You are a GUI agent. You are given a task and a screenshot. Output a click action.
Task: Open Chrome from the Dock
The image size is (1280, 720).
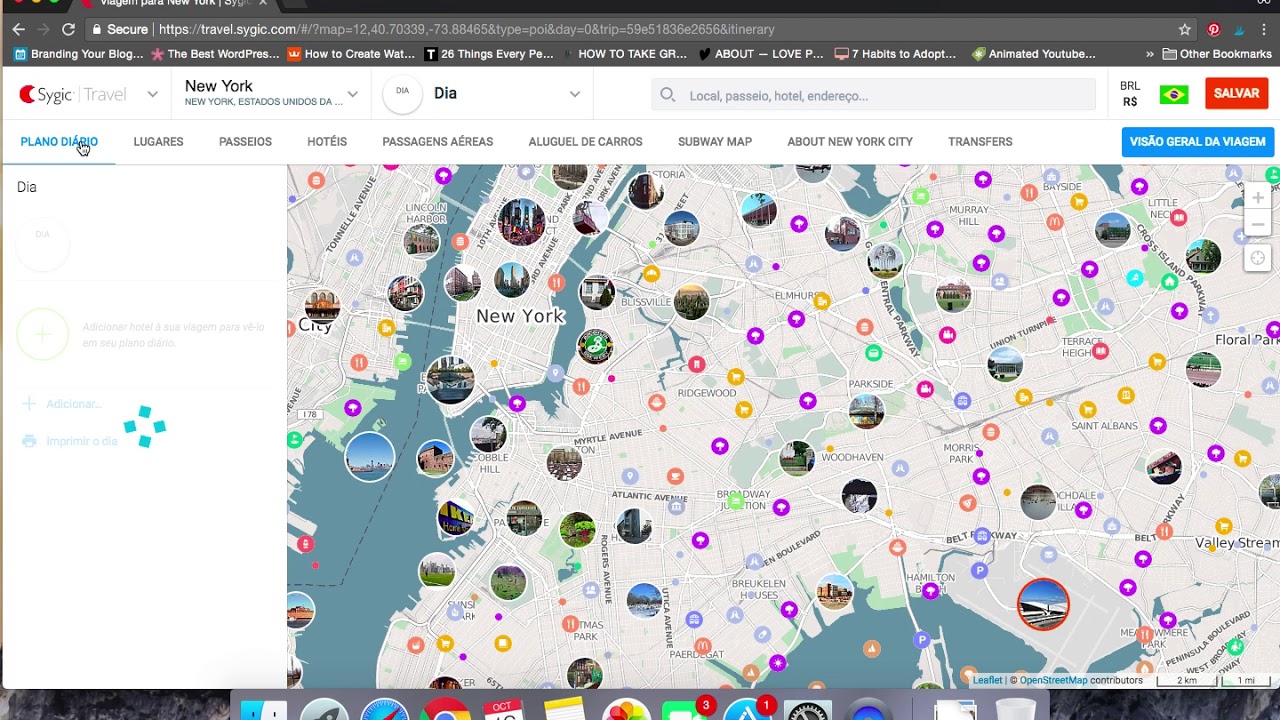(x=446, y=708)
